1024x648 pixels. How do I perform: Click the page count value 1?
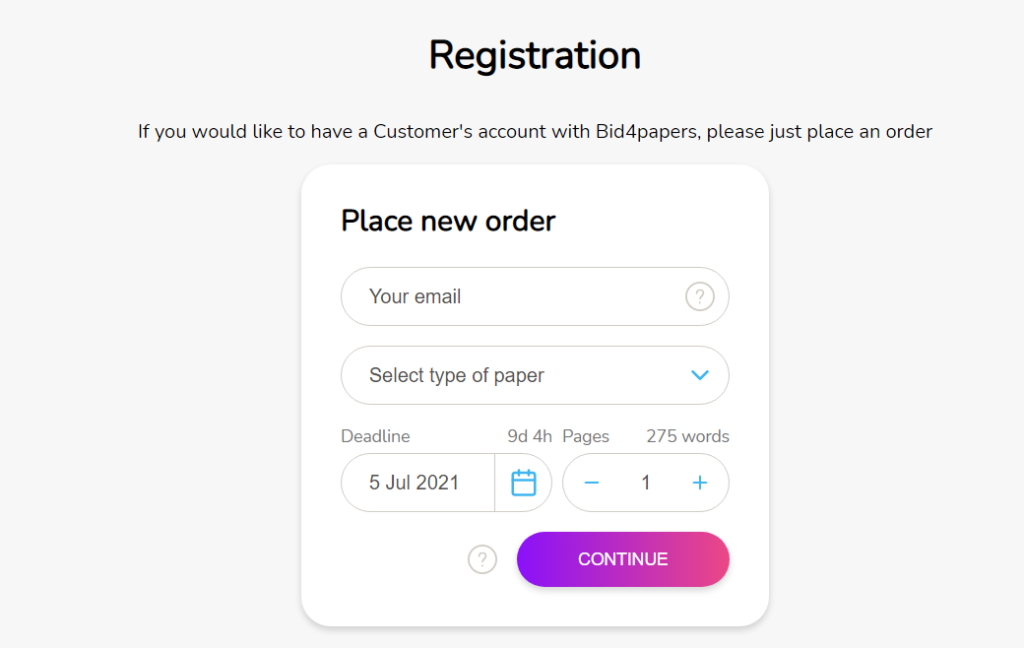pos(645,483)
